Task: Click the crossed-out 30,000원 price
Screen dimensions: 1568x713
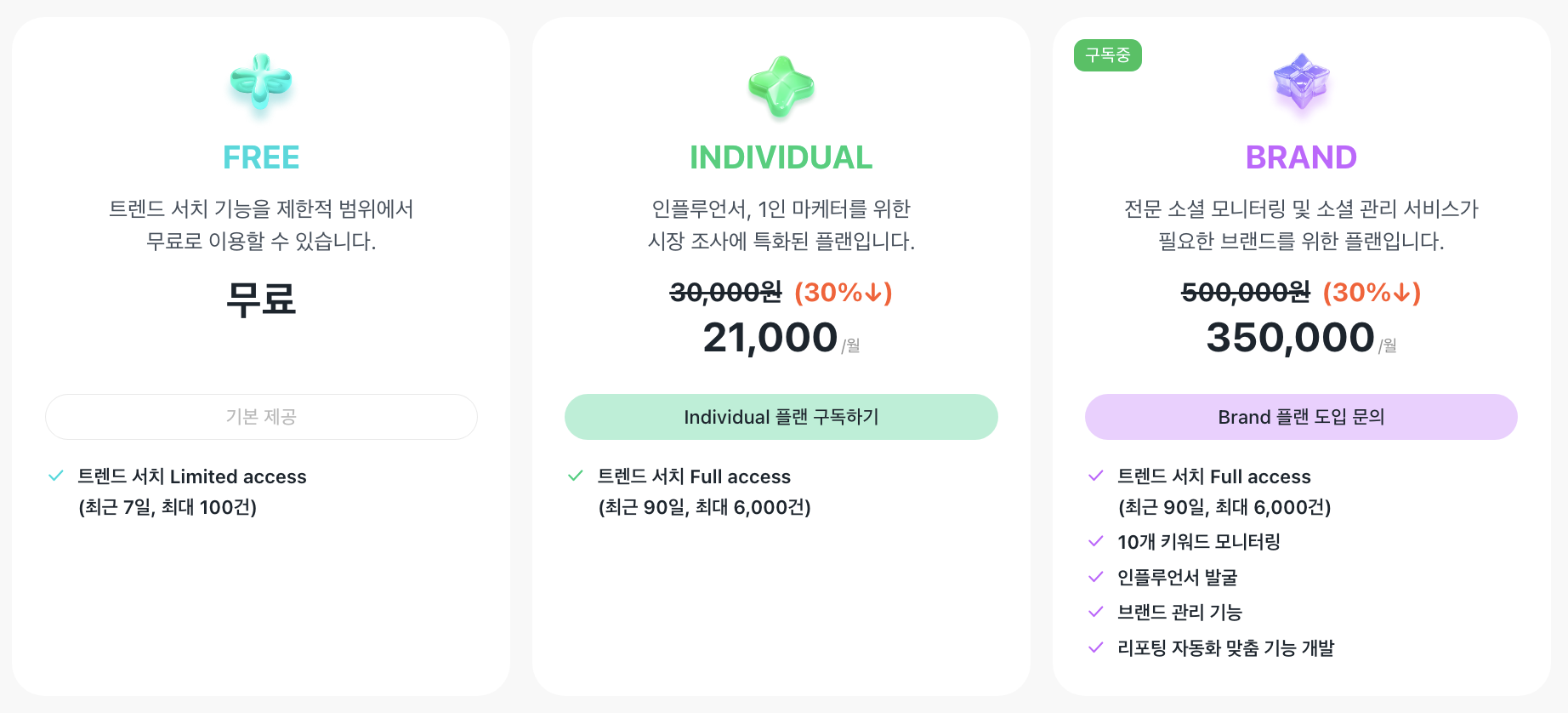Action: tap(725, 293)
